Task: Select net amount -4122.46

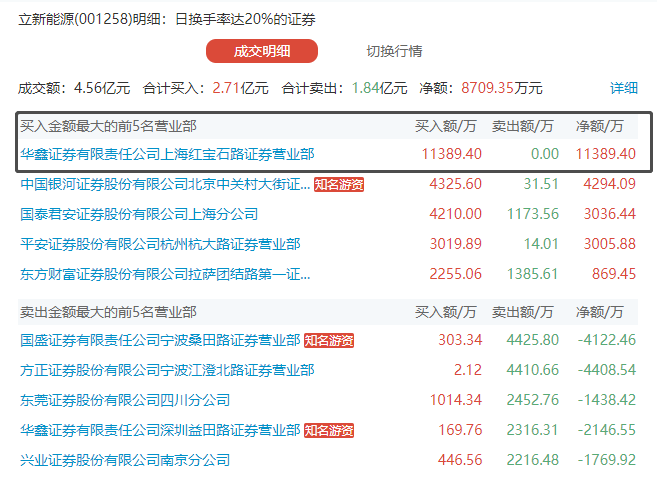Action: (x=607, y=340)
